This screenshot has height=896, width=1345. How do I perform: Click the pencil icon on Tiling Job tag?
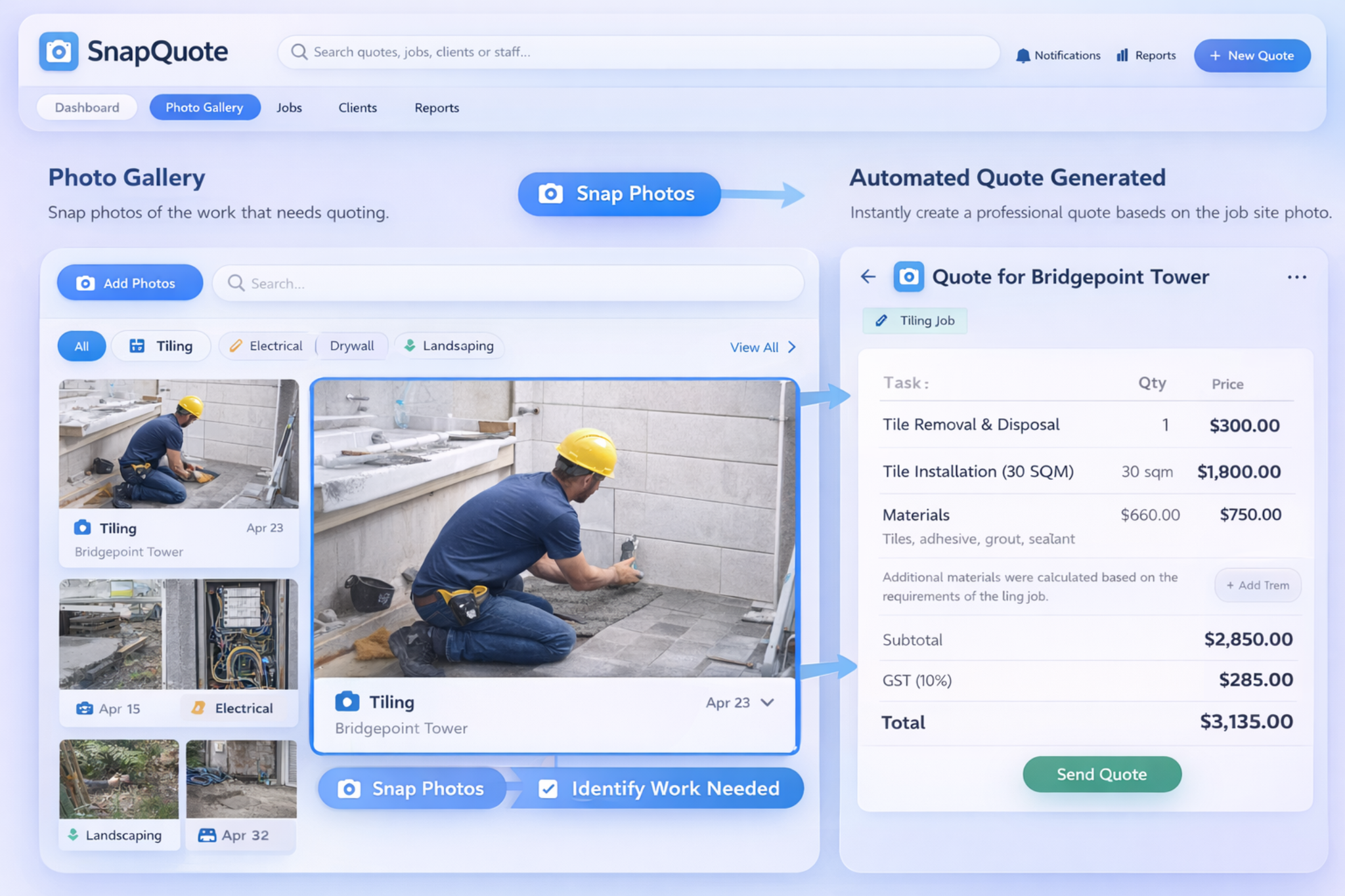(881, 321)
